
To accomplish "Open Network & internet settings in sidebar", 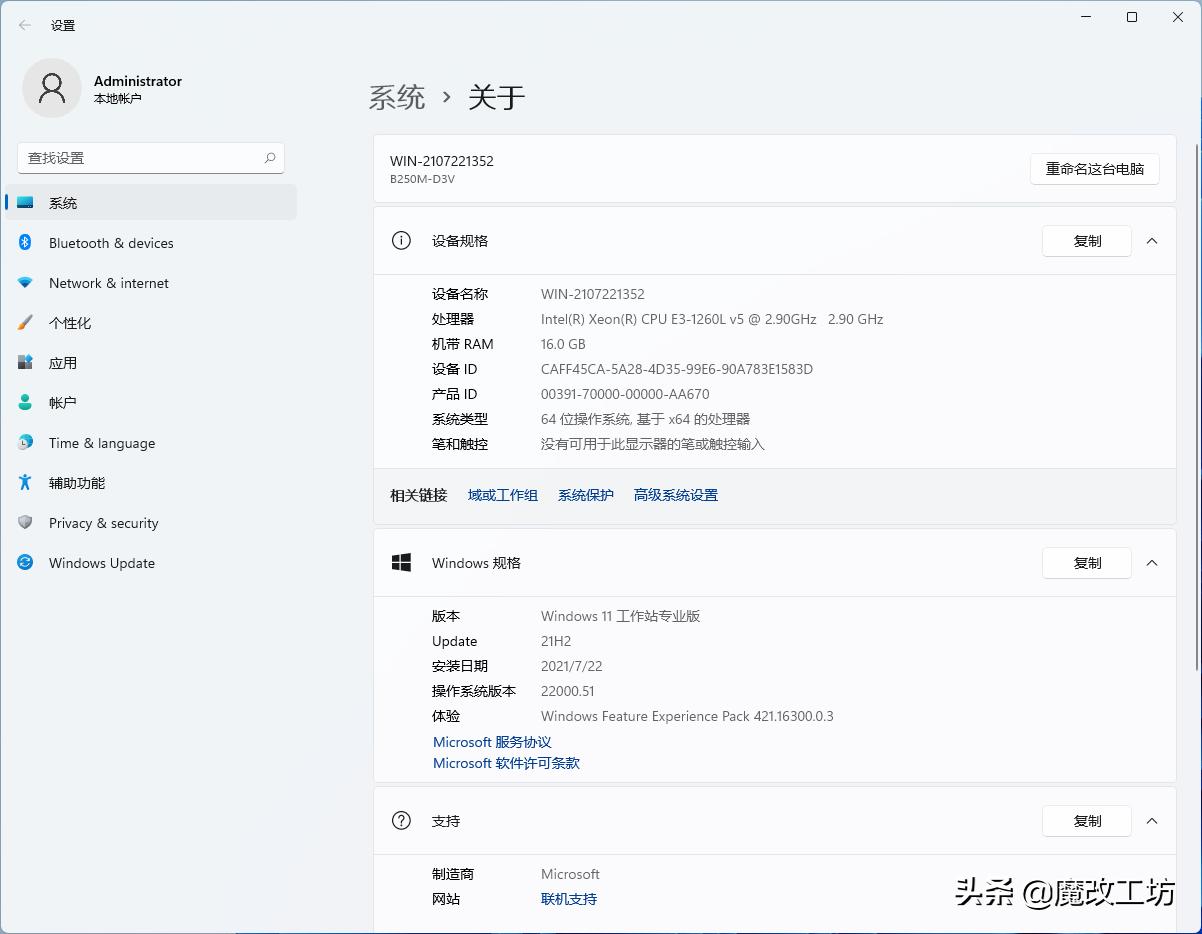I will (x=108, y=283).
